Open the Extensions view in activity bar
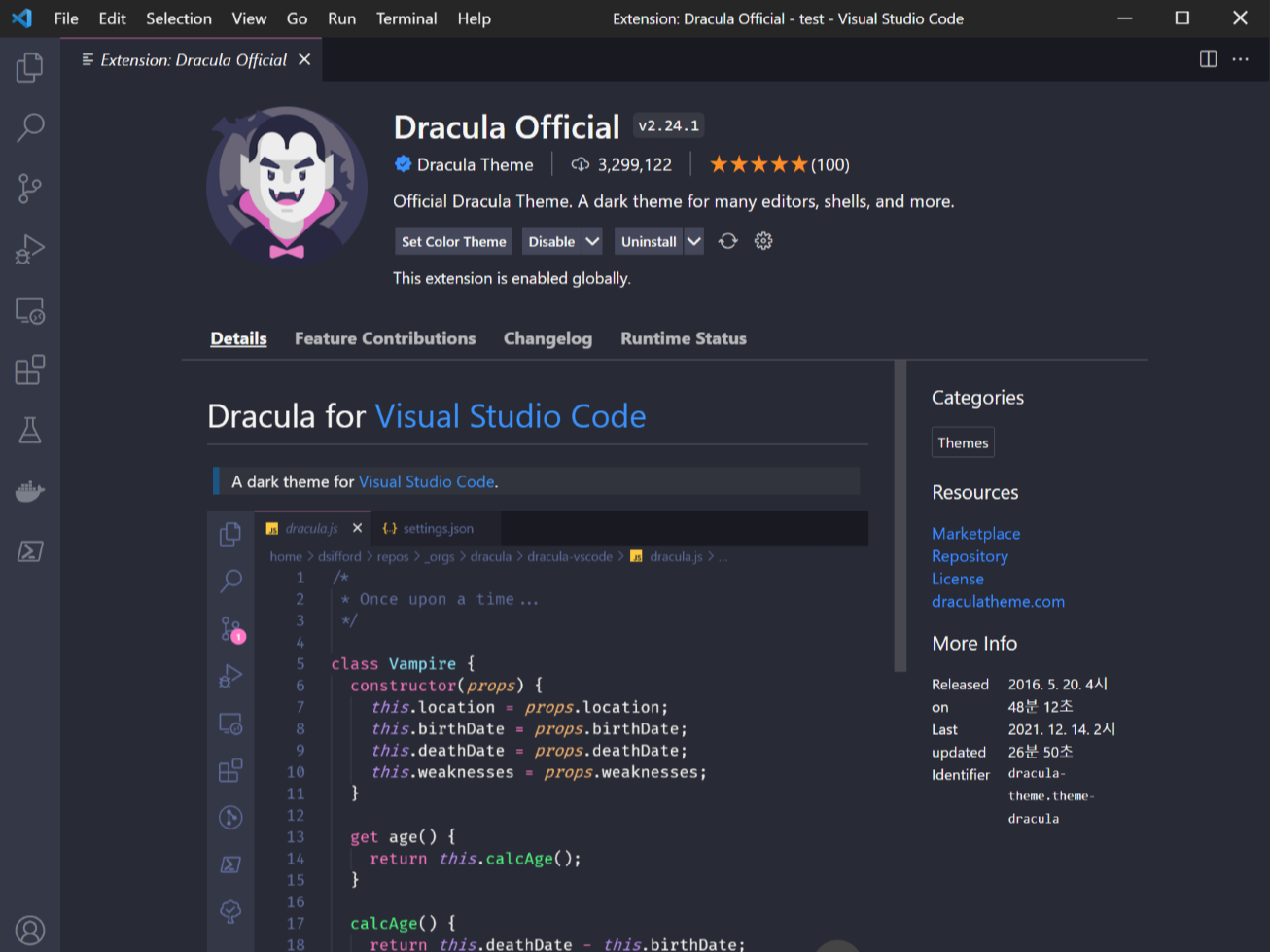Viewport: 1270px width, 952px height. [30, 370]
